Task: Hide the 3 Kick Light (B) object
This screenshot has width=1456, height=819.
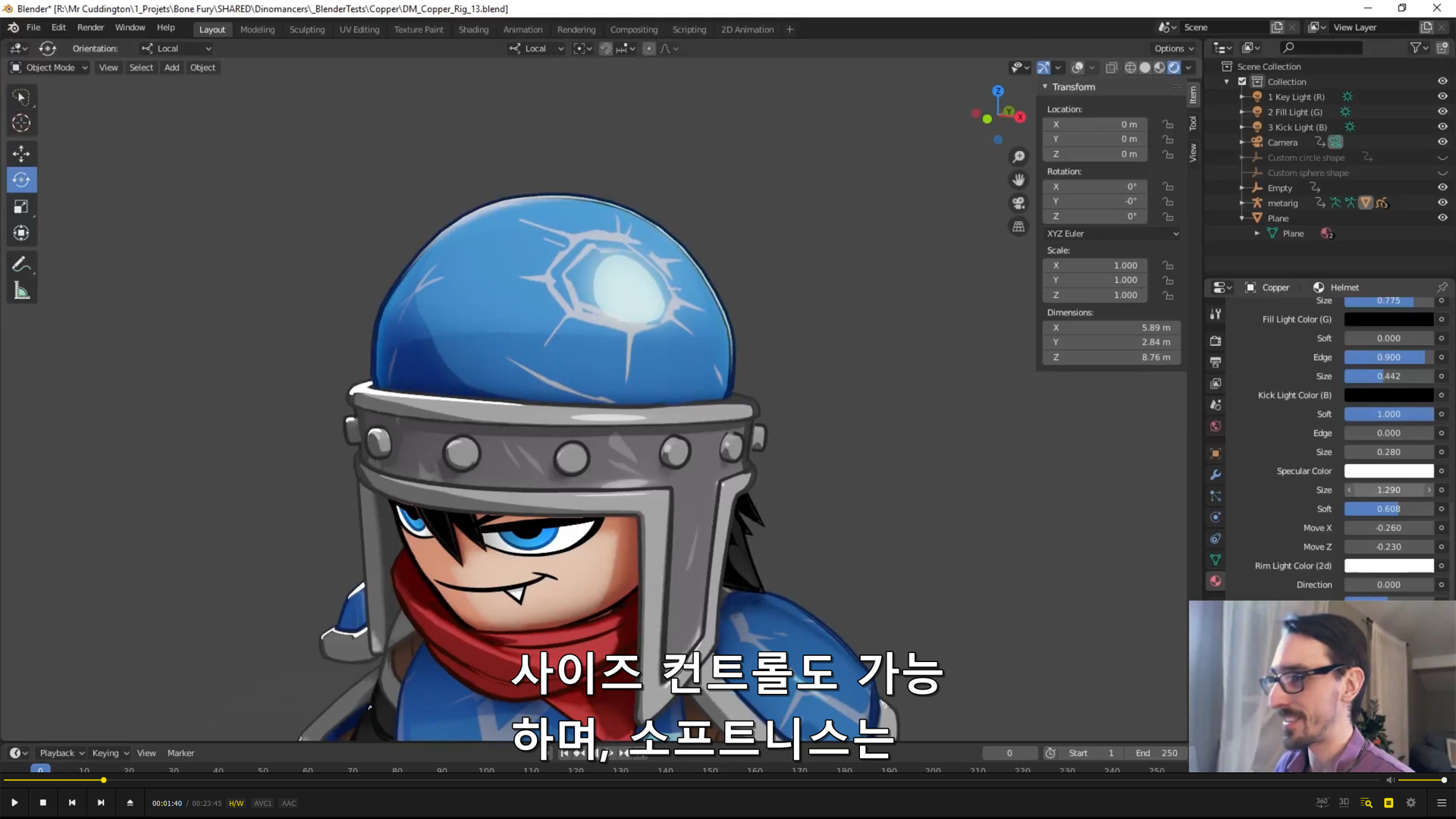Action: 1442,127
